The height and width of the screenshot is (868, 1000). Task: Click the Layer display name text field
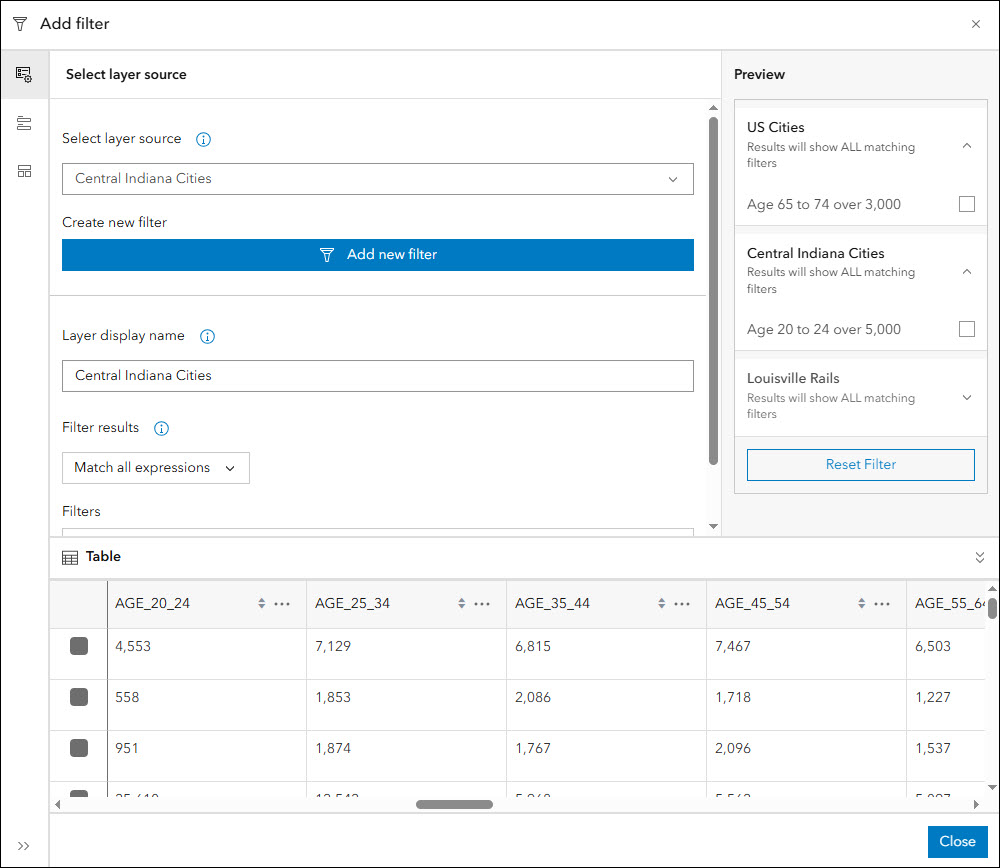point(377,376)
